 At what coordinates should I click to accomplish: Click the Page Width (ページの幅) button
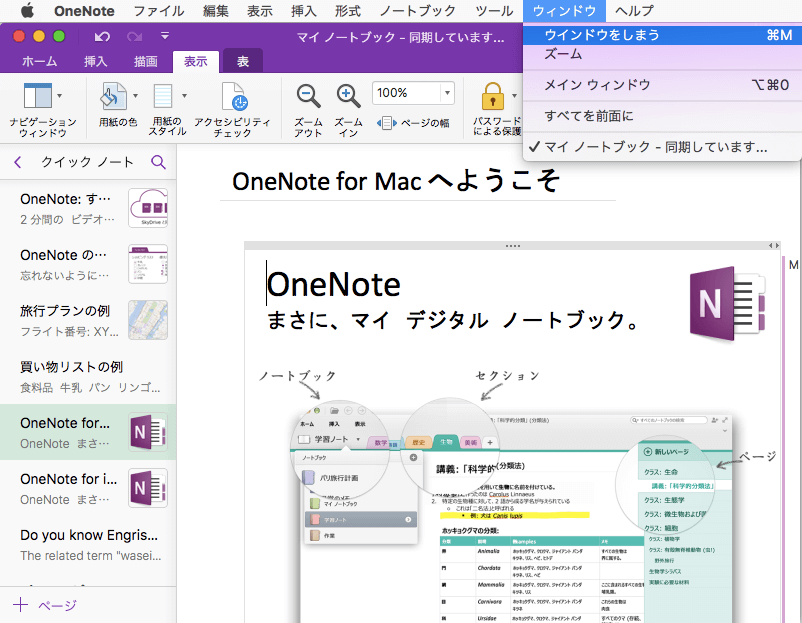pos(413,123)
